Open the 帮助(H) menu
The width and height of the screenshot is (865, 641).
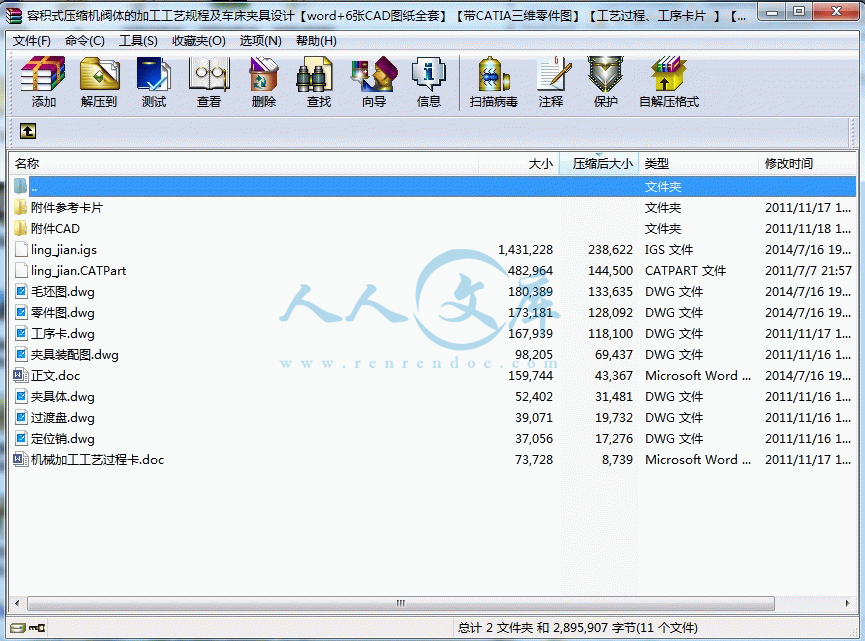(x=316, y=41)
